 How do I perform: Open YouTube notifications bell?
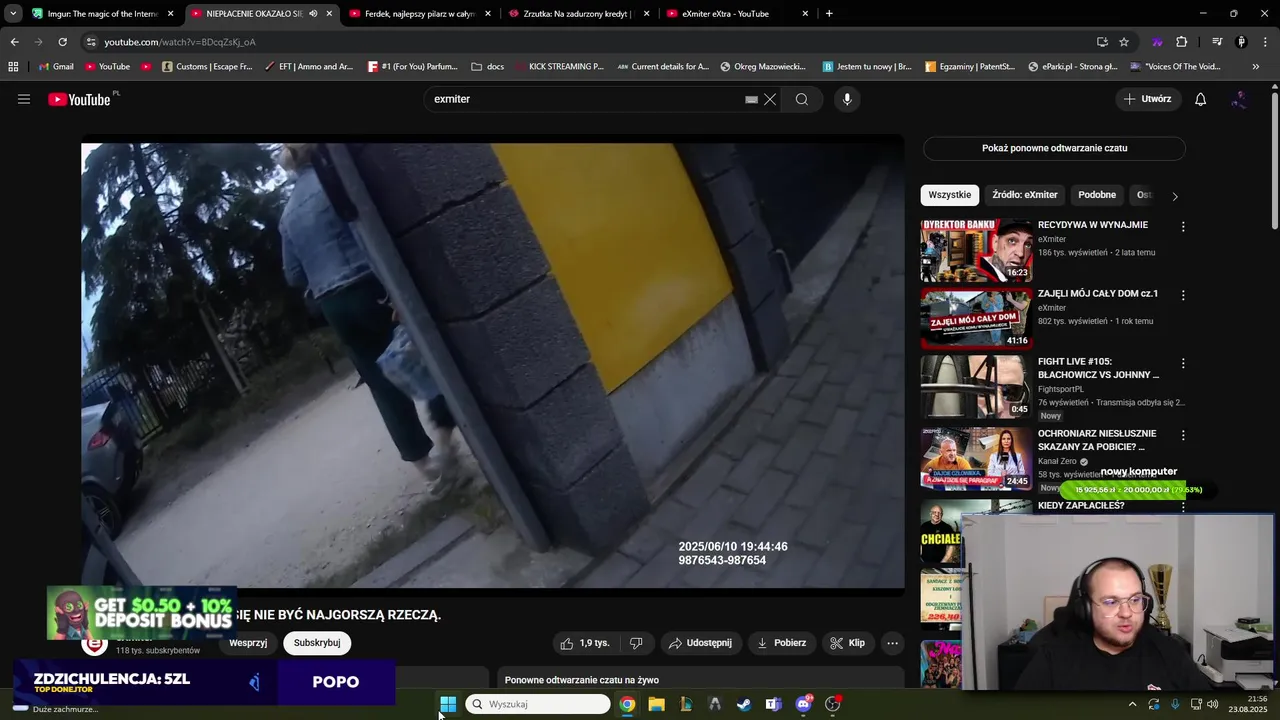pyautogui.click(x=1201, y=99)
